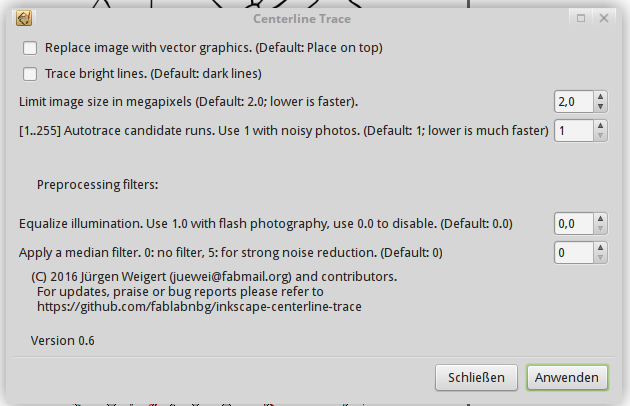Step down the median filter strength
630x406 pixels.
pos(600,258)
